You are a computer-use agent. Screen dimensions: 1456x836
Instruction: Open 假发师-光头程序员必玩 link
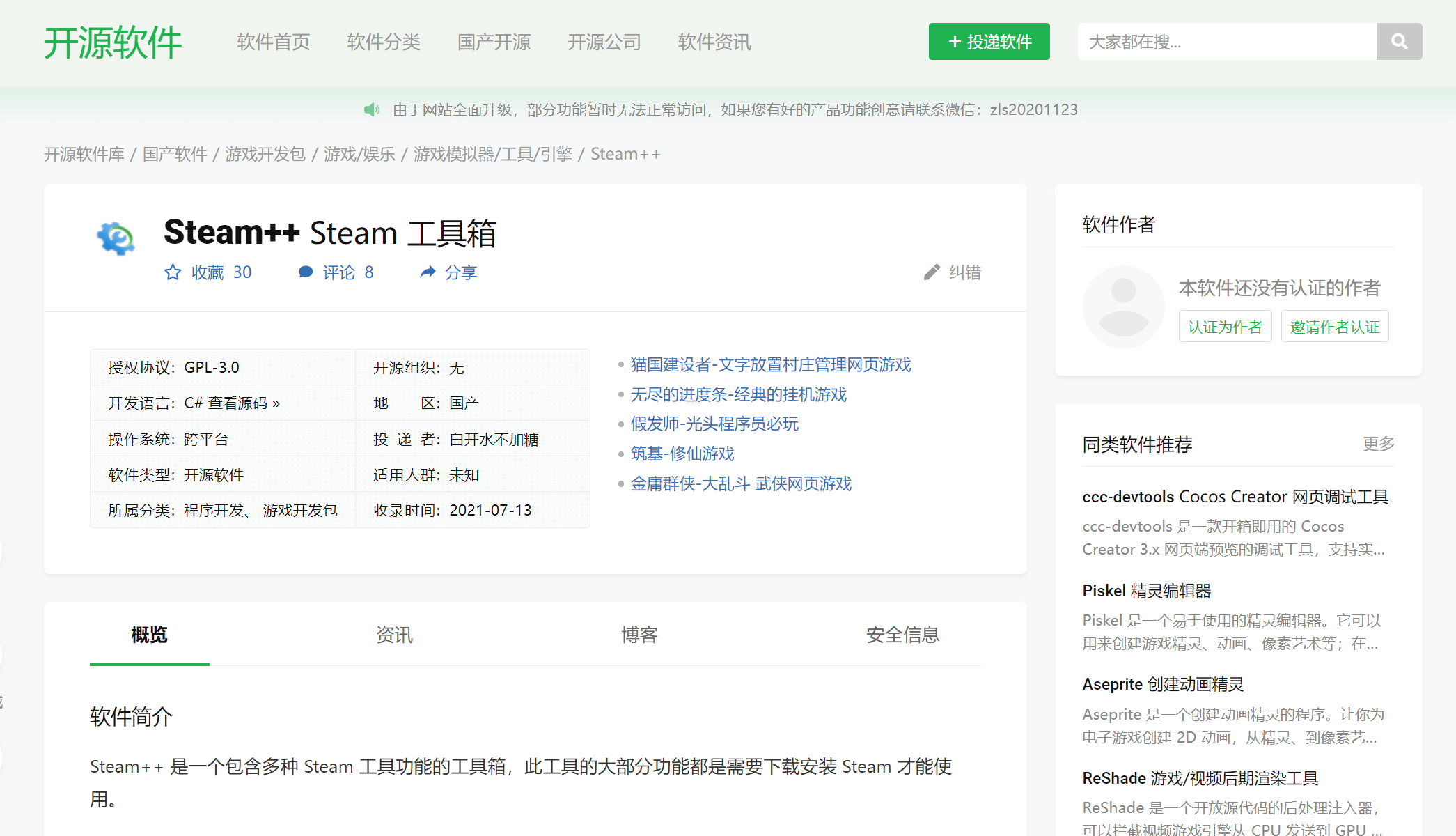[x=714, y=424]
